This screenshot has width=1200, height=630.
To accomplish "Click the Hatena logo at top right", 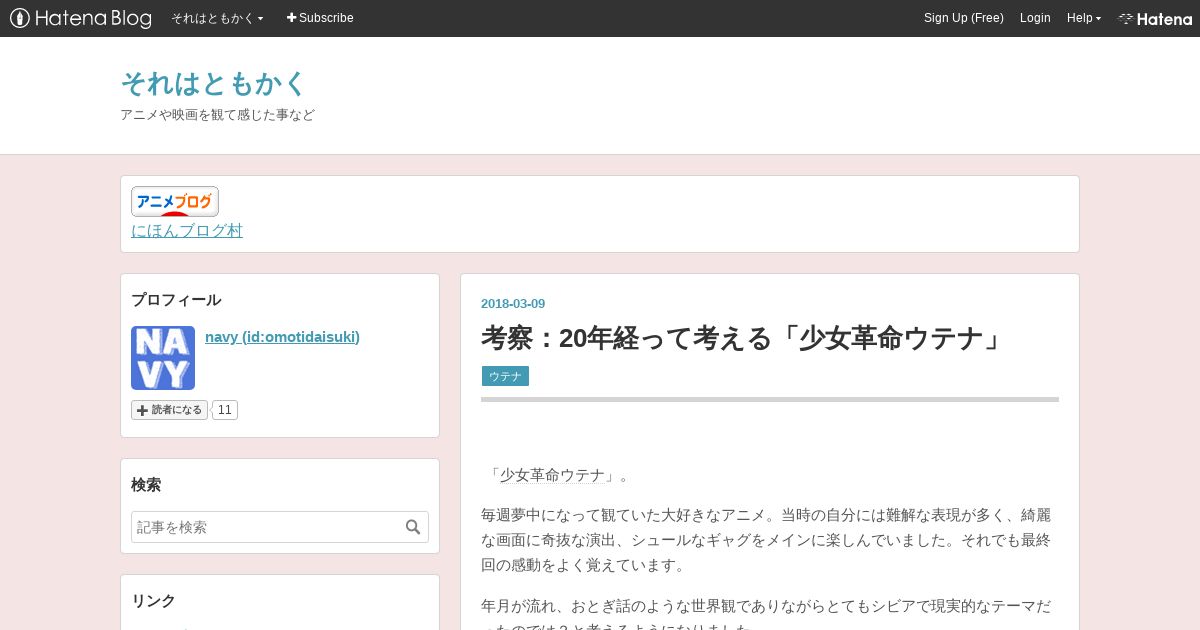I will coord(1155,18).
